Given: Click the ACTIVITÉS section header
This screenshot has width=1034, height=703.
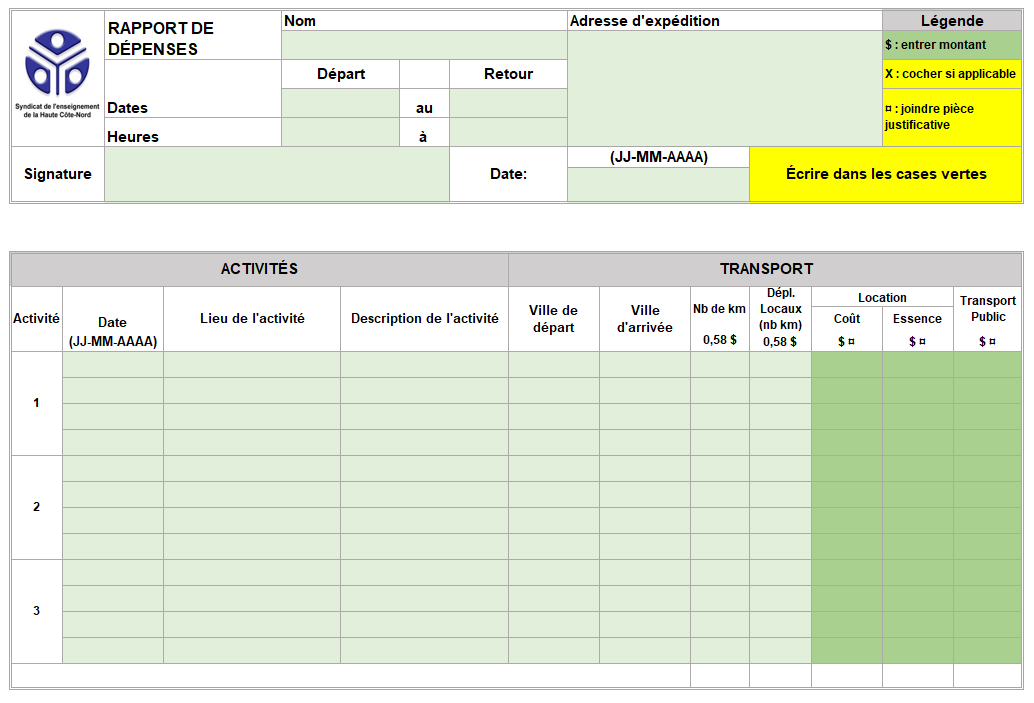Looking at the screenshot, I should (x=259, y=269).
